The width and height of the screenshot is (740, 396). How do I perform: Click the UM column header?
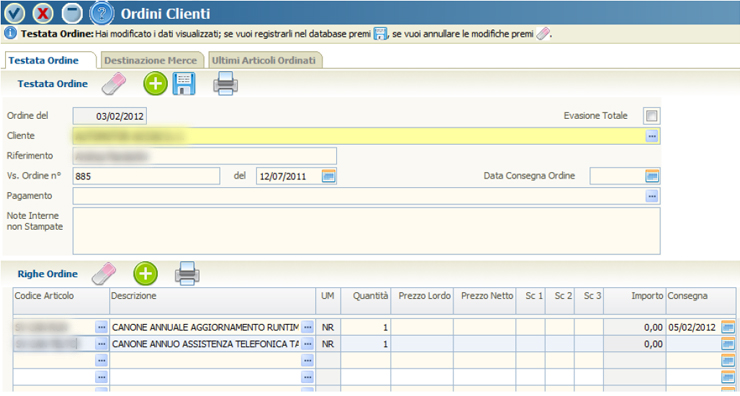click(328, 301)
